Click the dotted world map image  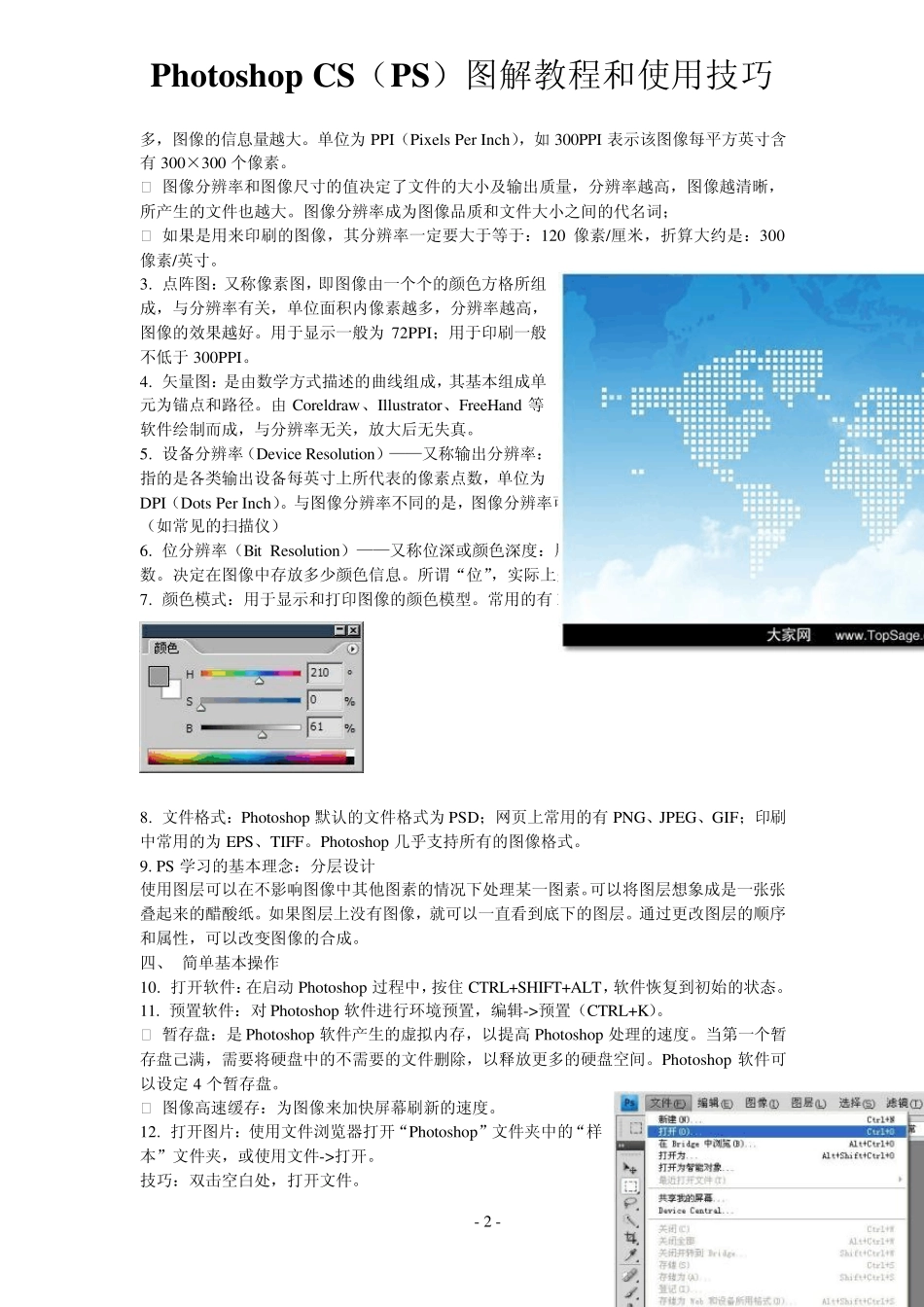pos(743,460)
